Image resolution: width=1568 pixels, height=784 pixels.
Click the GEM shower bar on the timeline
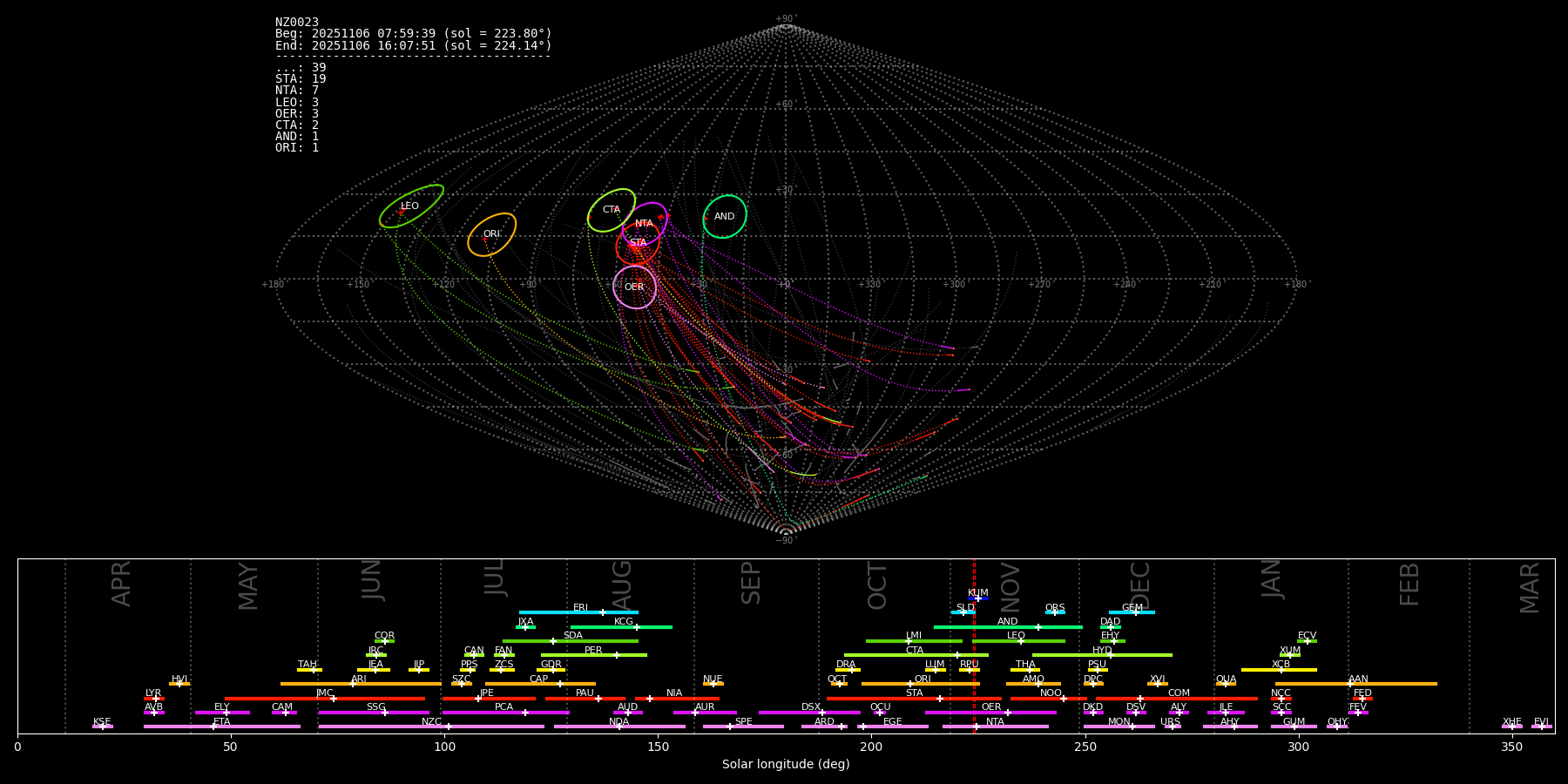[x=1132, y=612]
